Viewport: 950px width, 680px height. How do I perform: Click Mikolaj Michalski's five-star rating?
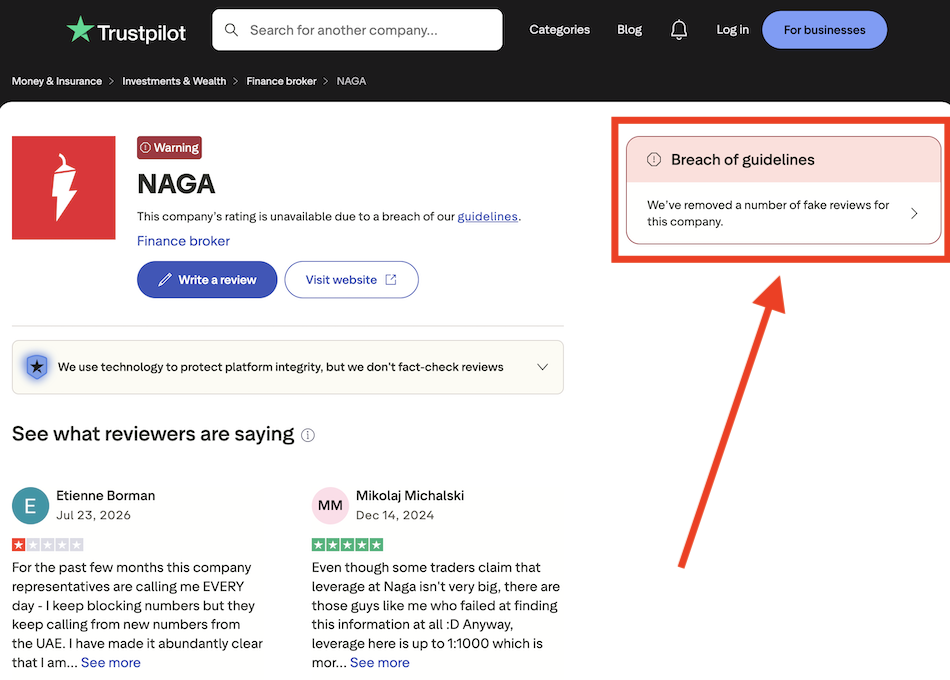coord(347,544)
